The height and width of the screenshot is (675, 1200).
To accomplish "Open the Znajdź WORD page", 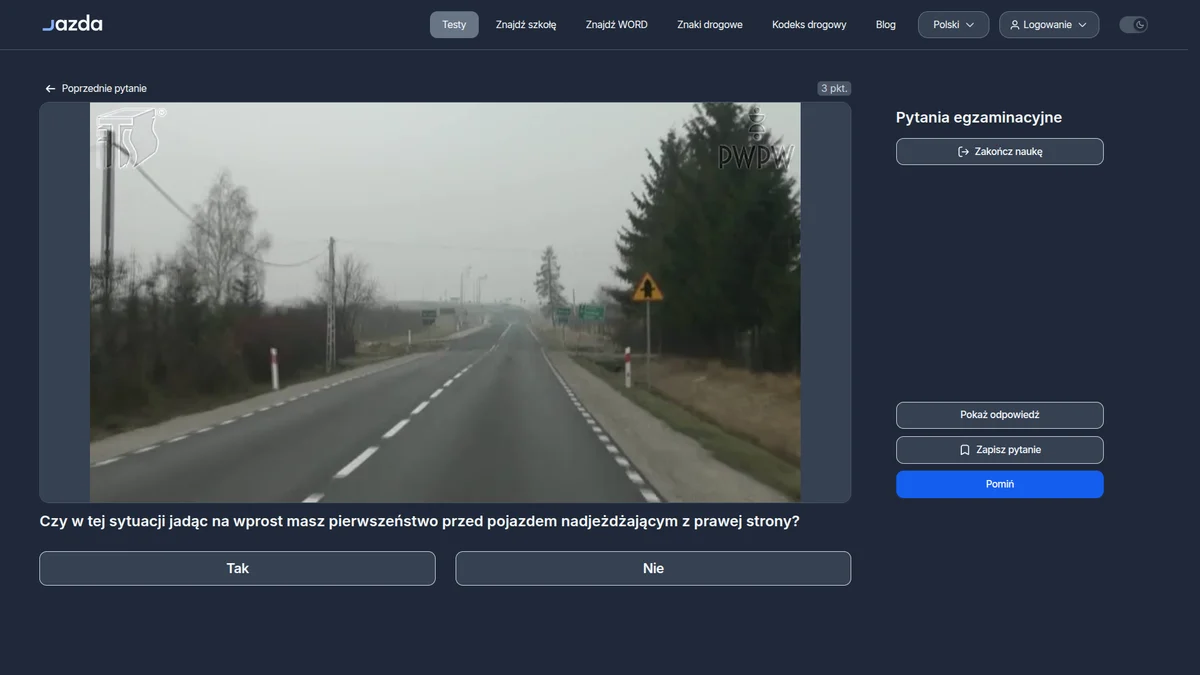I will (617, 25).
